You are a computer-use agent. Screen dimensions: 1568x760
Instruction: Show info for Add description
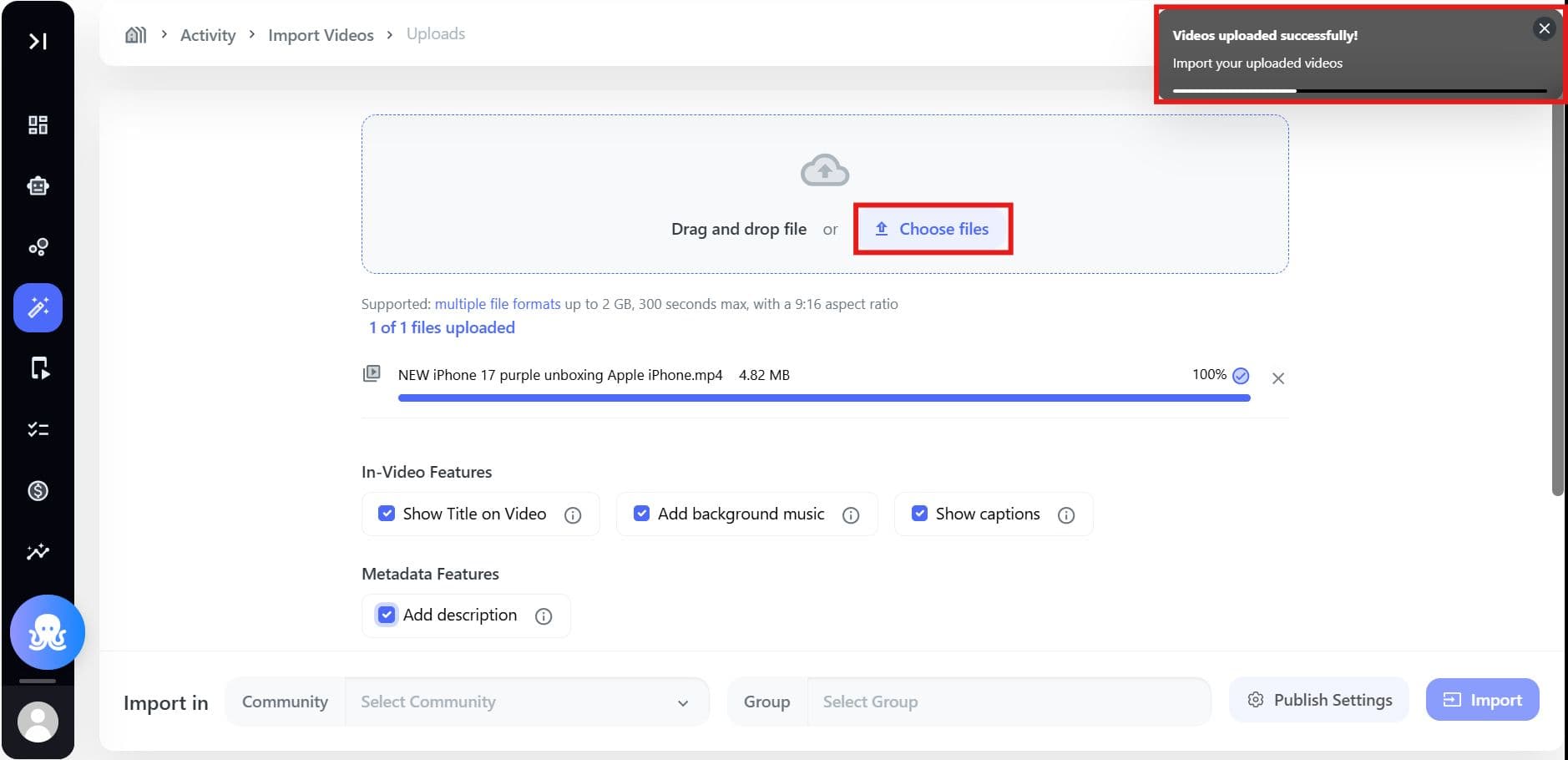(544, 616)
